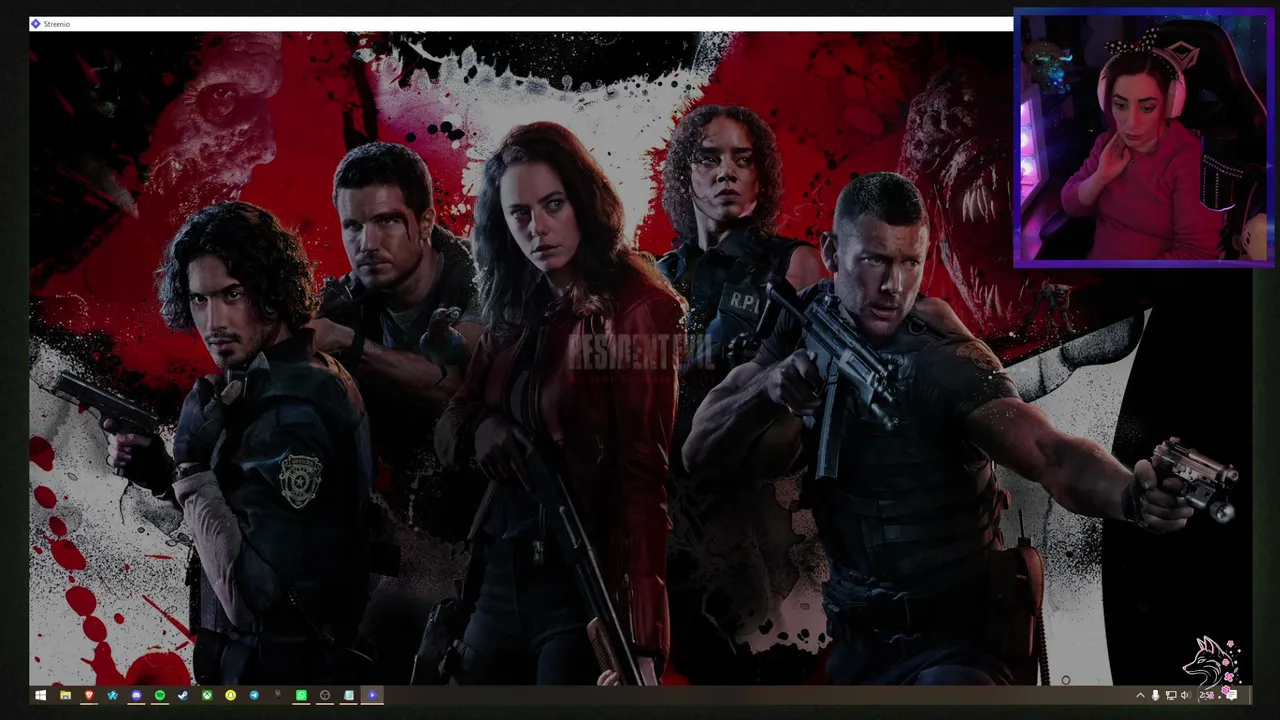Open the notepad-style taskbar icon before Stremio
Image resolution: width=1280 pixels, height=720 pixels.
click(x=348, y=695)
